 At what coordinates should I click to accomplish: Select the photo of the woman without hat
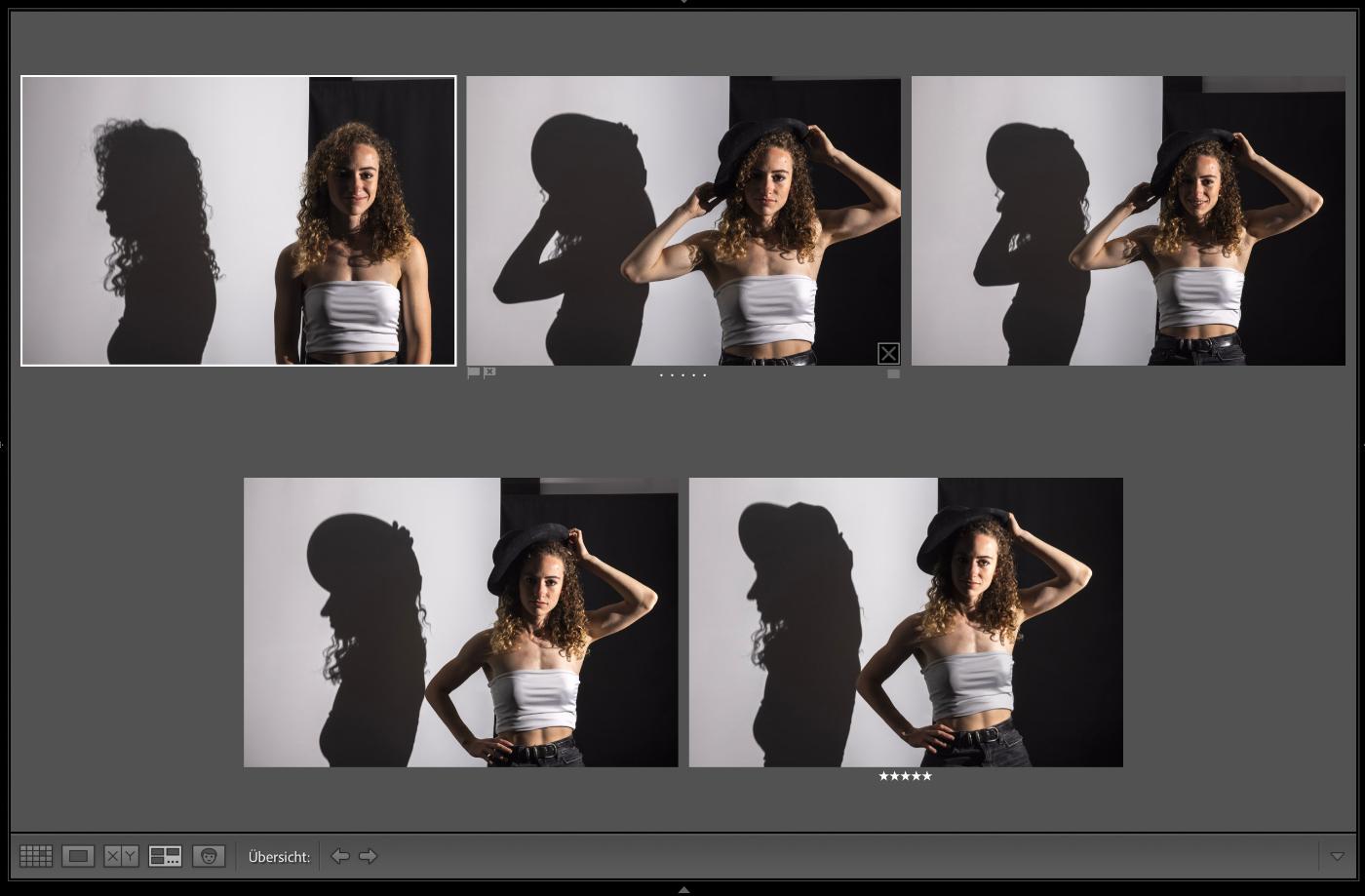(x=239, y=220)
